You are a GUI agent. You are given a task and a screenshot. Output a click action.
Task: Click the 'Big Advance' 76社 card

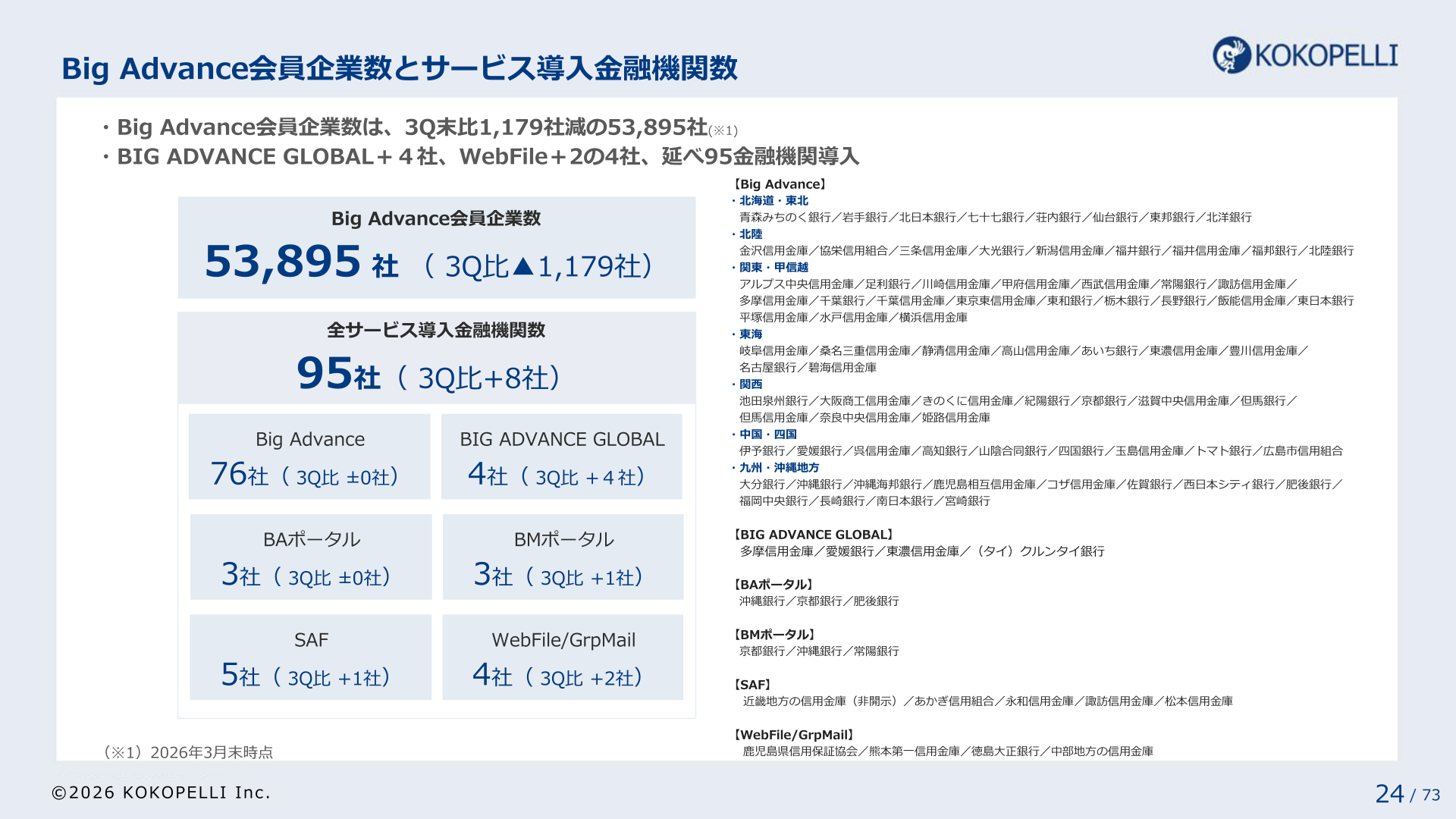(309, 457)
